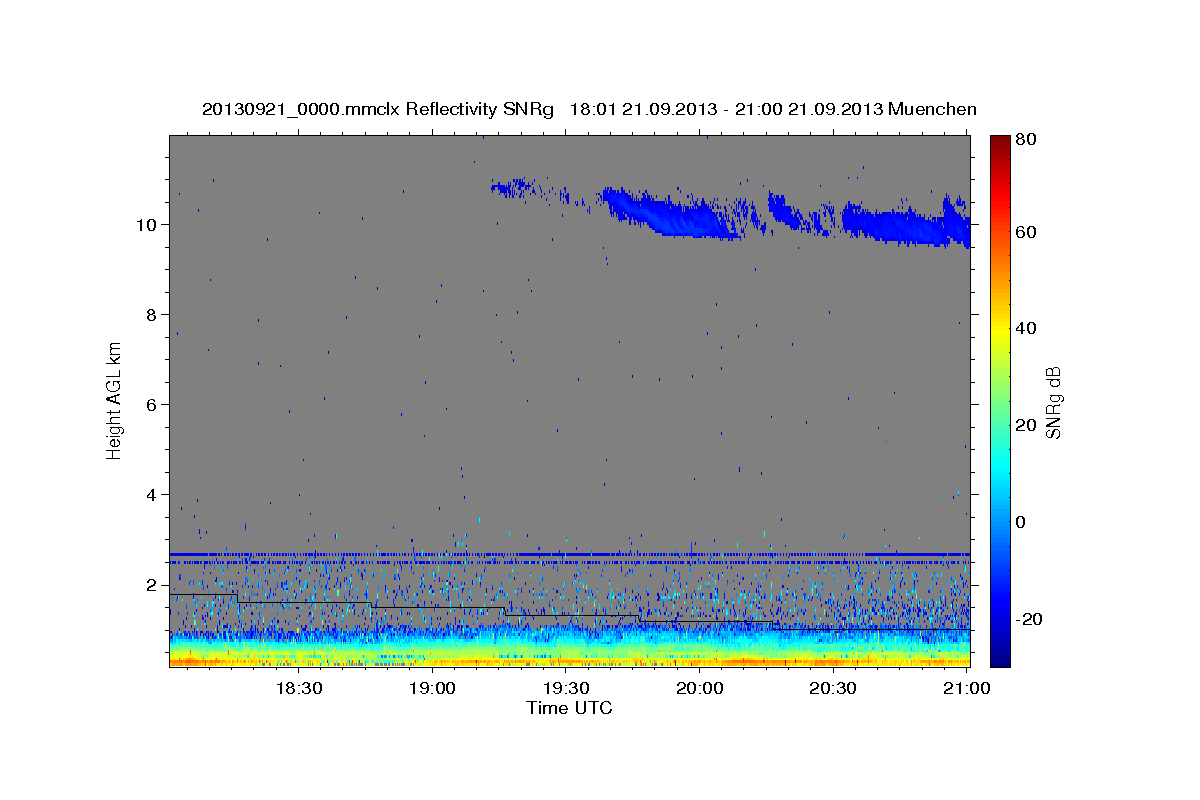The height and width of the screenshot is (800, 1200).
Task: Click the height tick label 8
Action: [153, 314]
